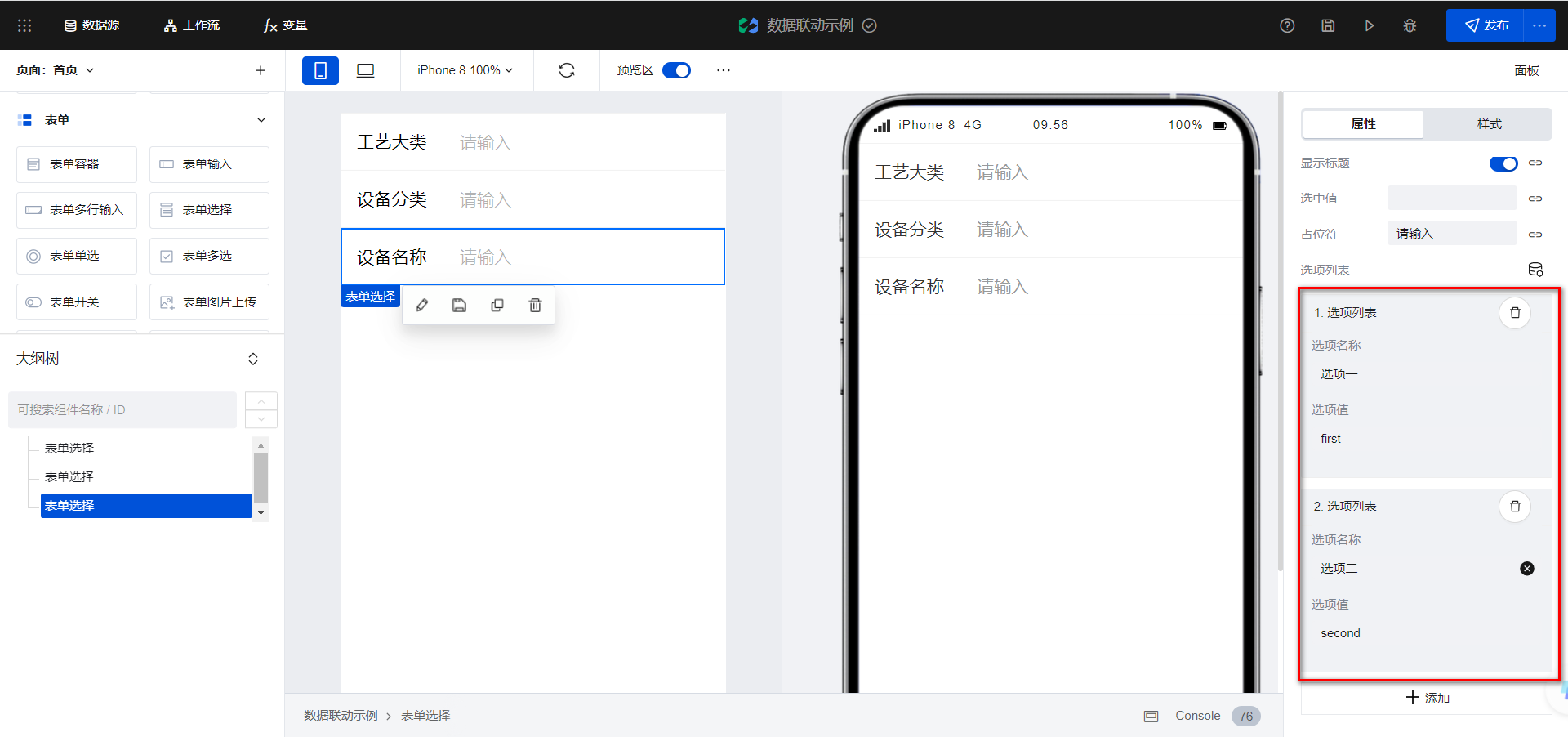Image resolution: width=1568 pixels, height=737 pixels.
Task: Click the 数据联动示例 breadcrumb link
Action: (341, 716)
